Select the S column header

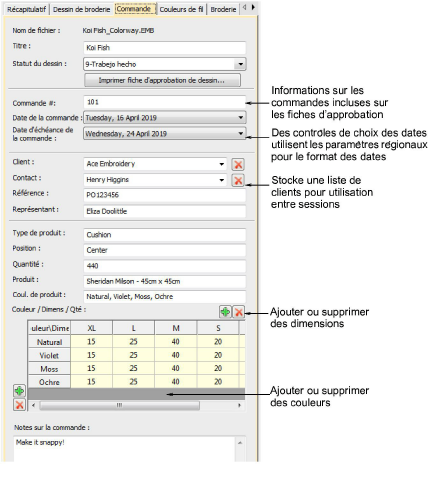218,328
